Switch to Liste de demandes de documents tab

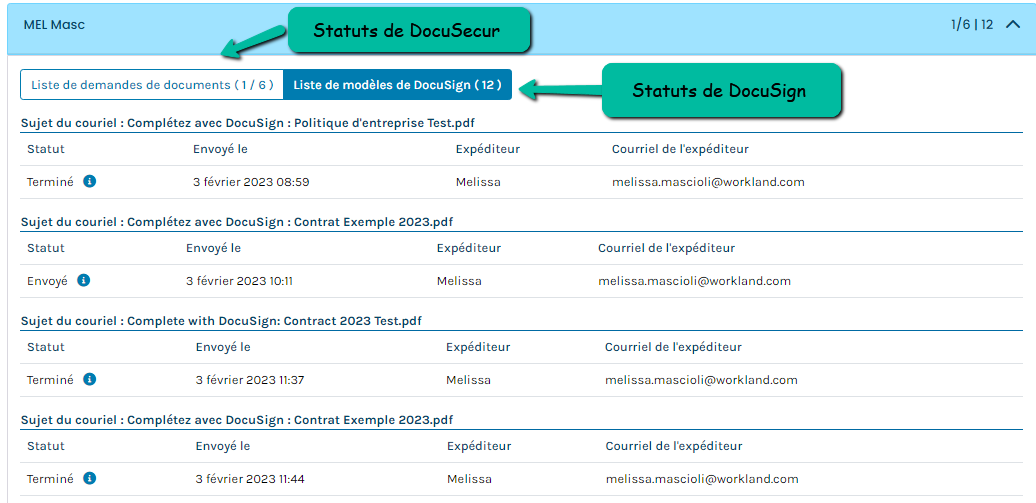coord(152,85)
